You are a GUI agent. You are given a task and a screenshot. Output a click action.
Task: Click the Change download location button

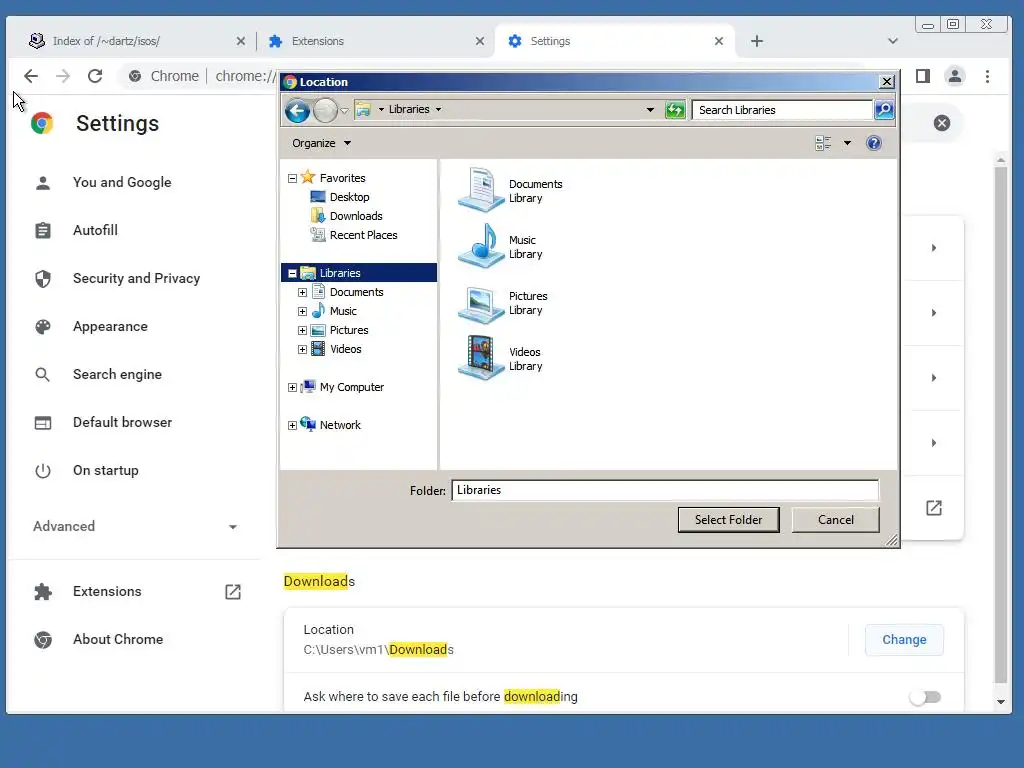pos(904,639)
